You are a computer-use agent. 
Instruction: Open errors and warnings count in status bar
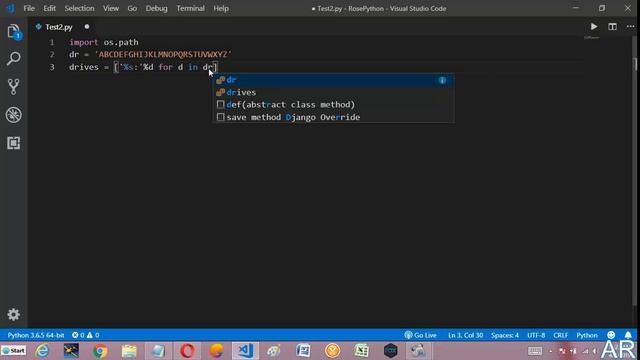[x=86, y=335]
